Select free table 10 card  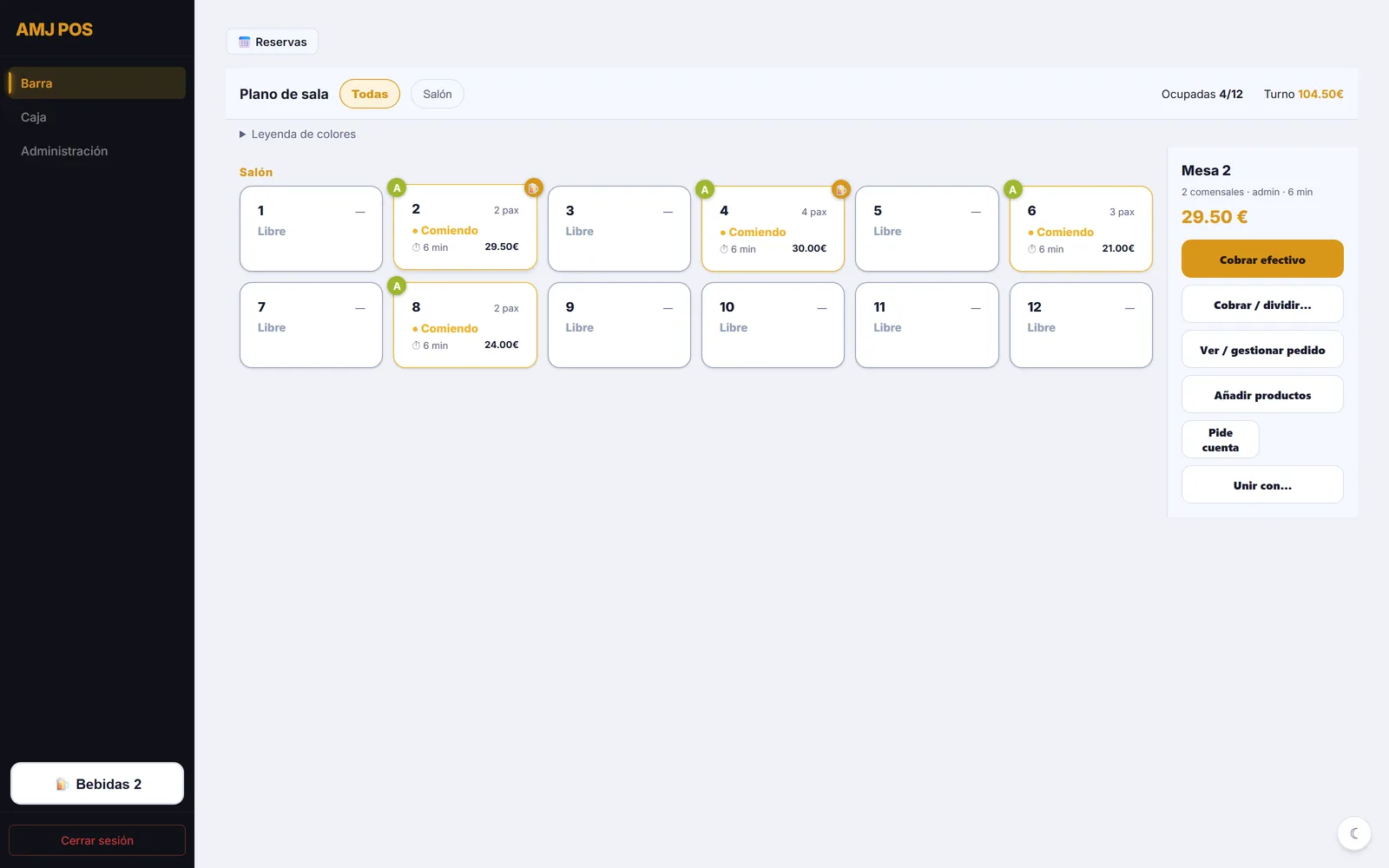[x=773, y=325]
